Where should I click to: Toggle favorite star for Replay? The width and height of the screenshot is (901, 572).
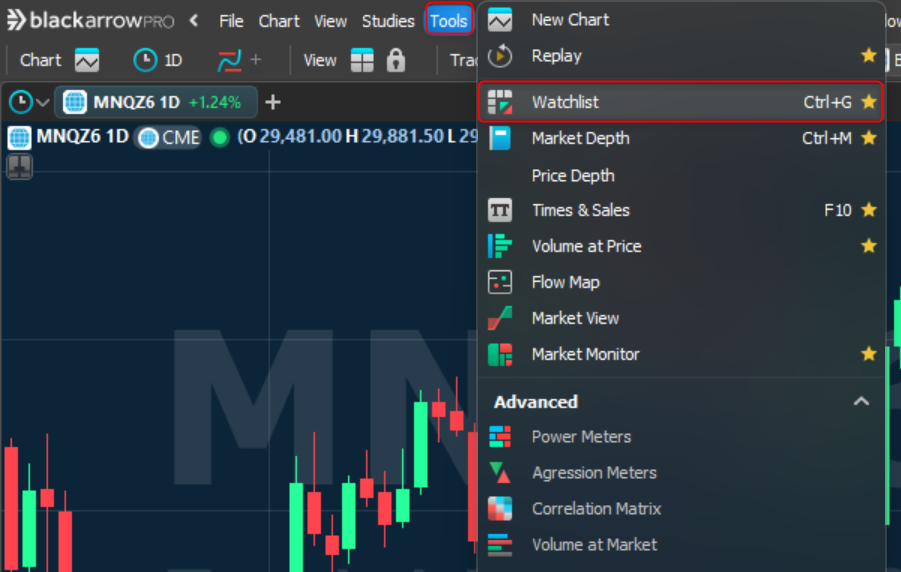(868, 56)
